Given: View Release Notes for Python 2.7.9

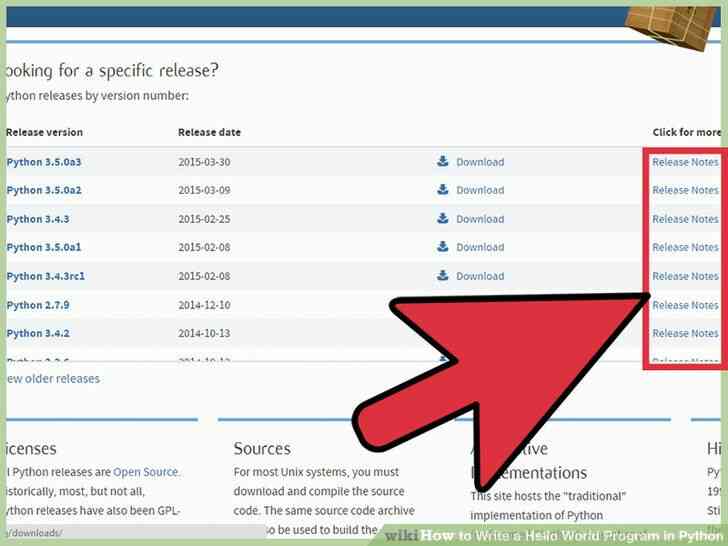Looking at the screenshot, I should [685, 305].
